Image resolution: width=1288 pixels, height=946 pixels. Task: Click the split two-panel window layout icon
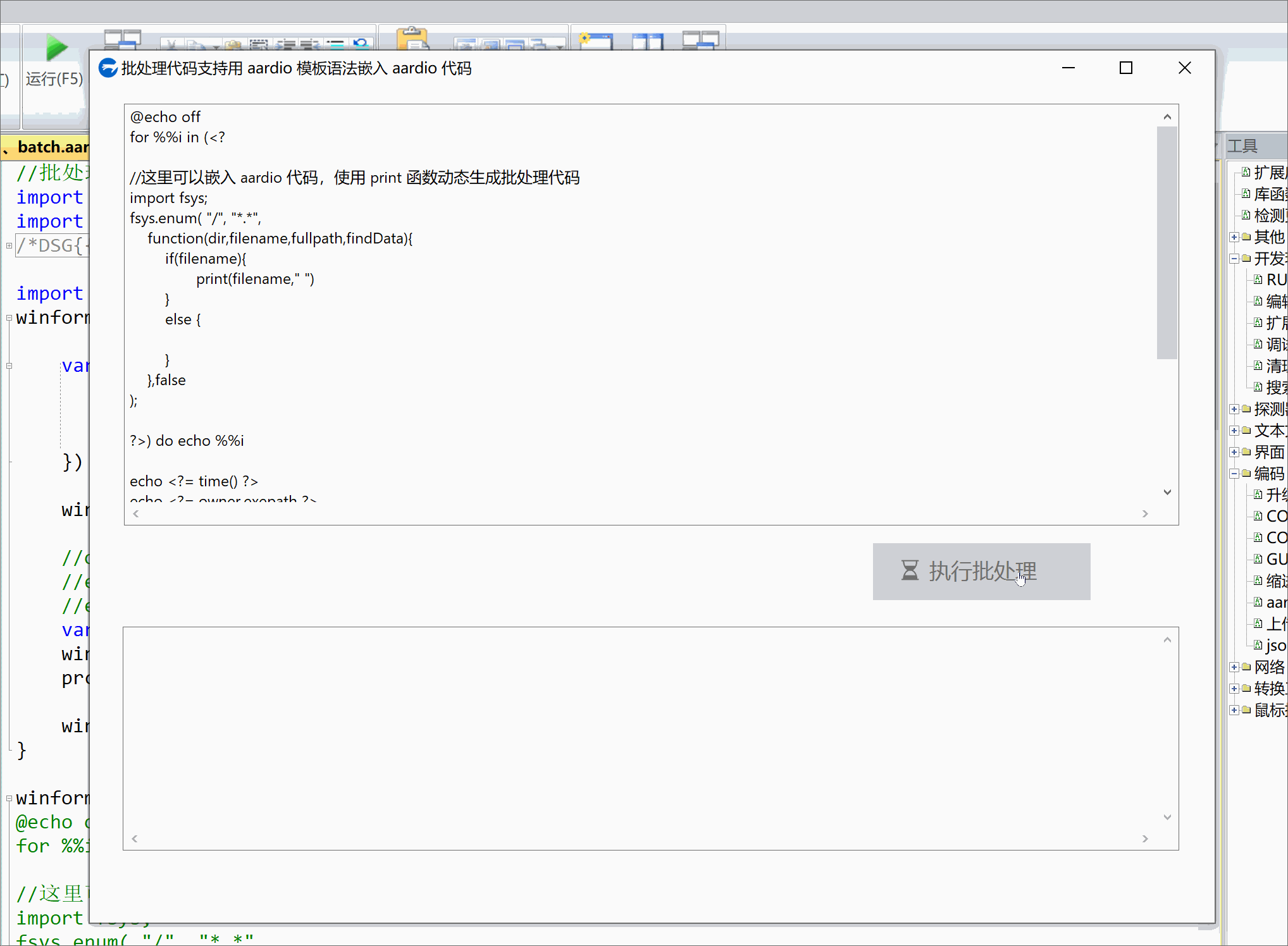coord(647,41)
